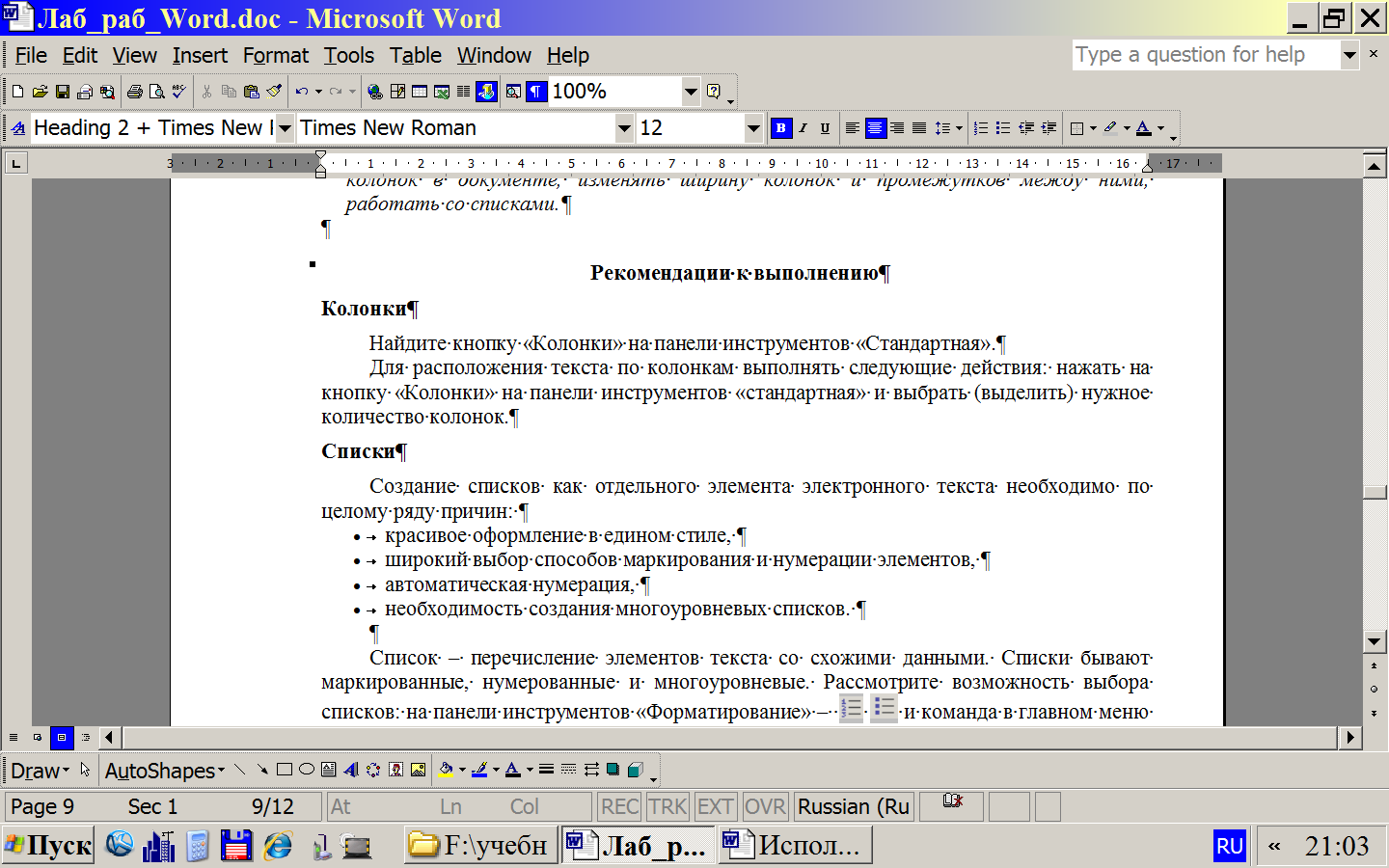1389x868 pixels.
Task: Undo the last action
Action: point(302,92)
